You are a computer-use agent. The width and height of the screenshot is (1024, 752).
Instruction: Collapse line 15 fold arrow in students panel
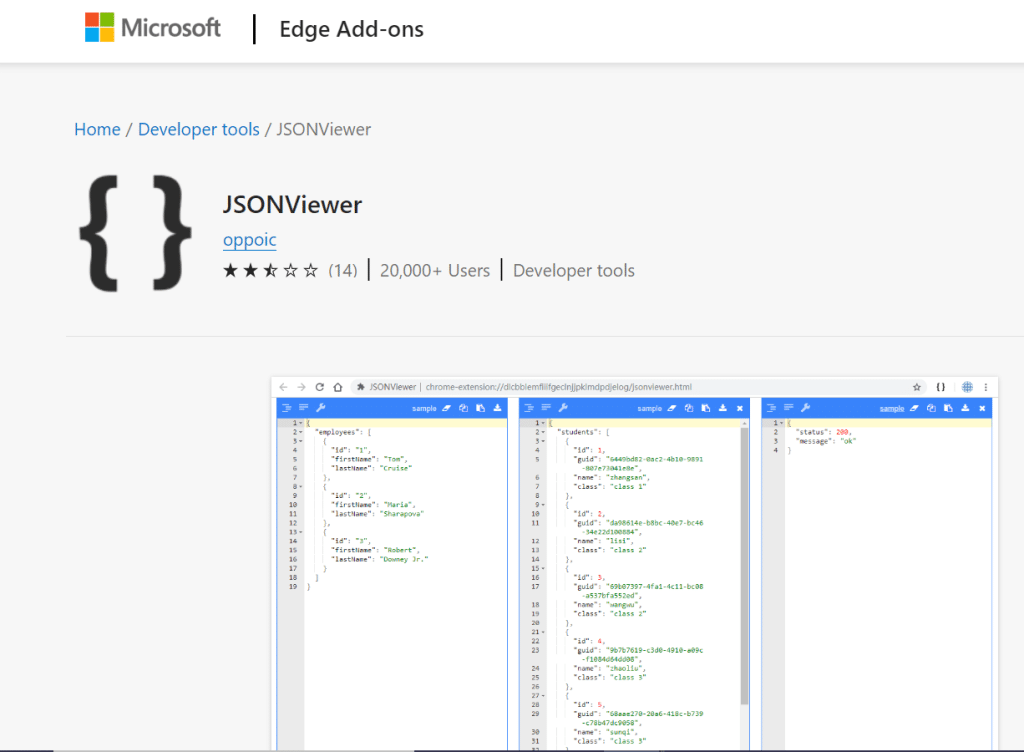[x=543, y=569]
